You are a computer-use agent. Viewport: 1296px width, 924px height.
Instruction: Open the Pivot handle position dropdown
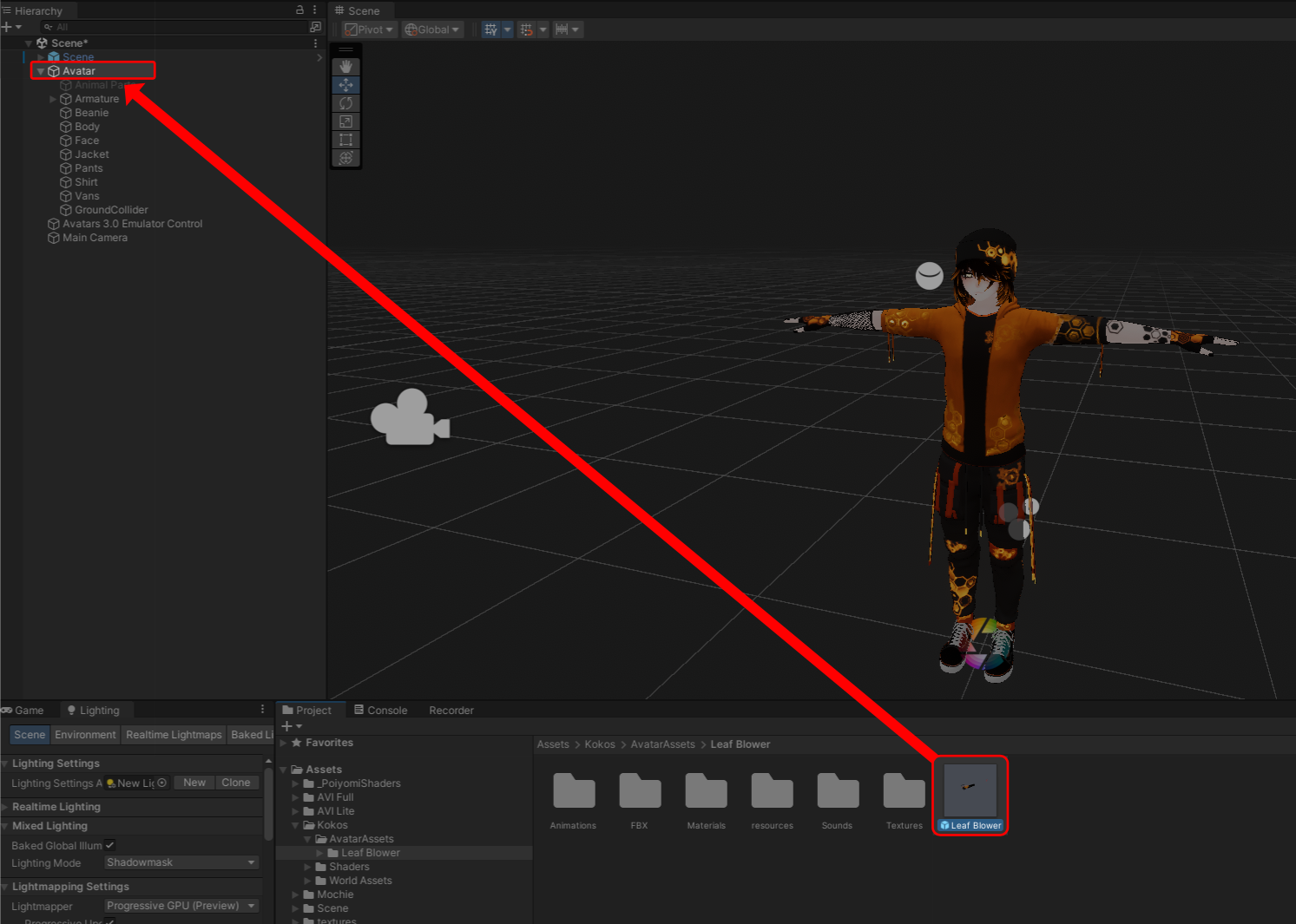click(369, 29)
